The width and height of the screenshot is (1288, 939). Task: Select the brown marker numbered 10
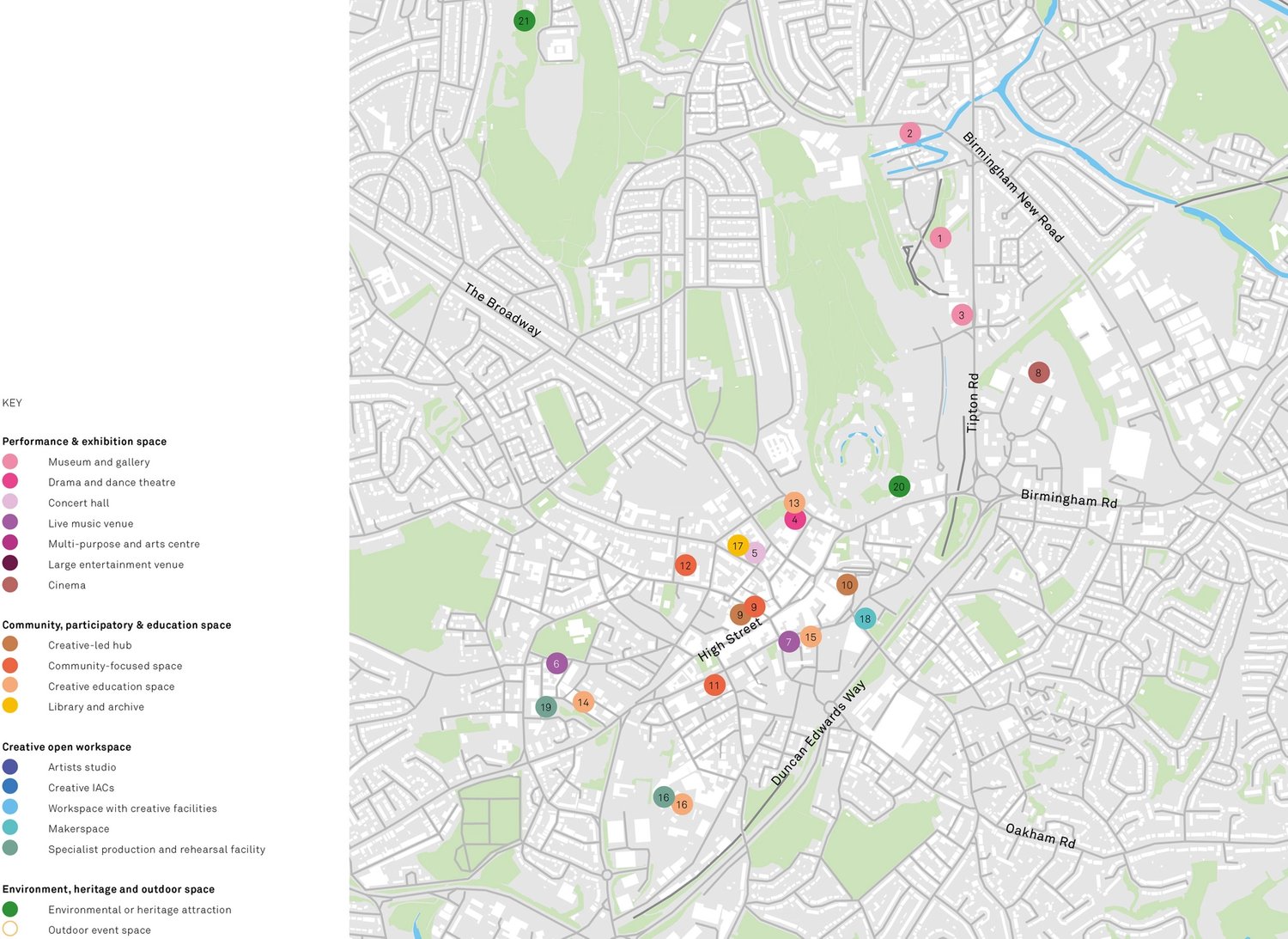848,585
